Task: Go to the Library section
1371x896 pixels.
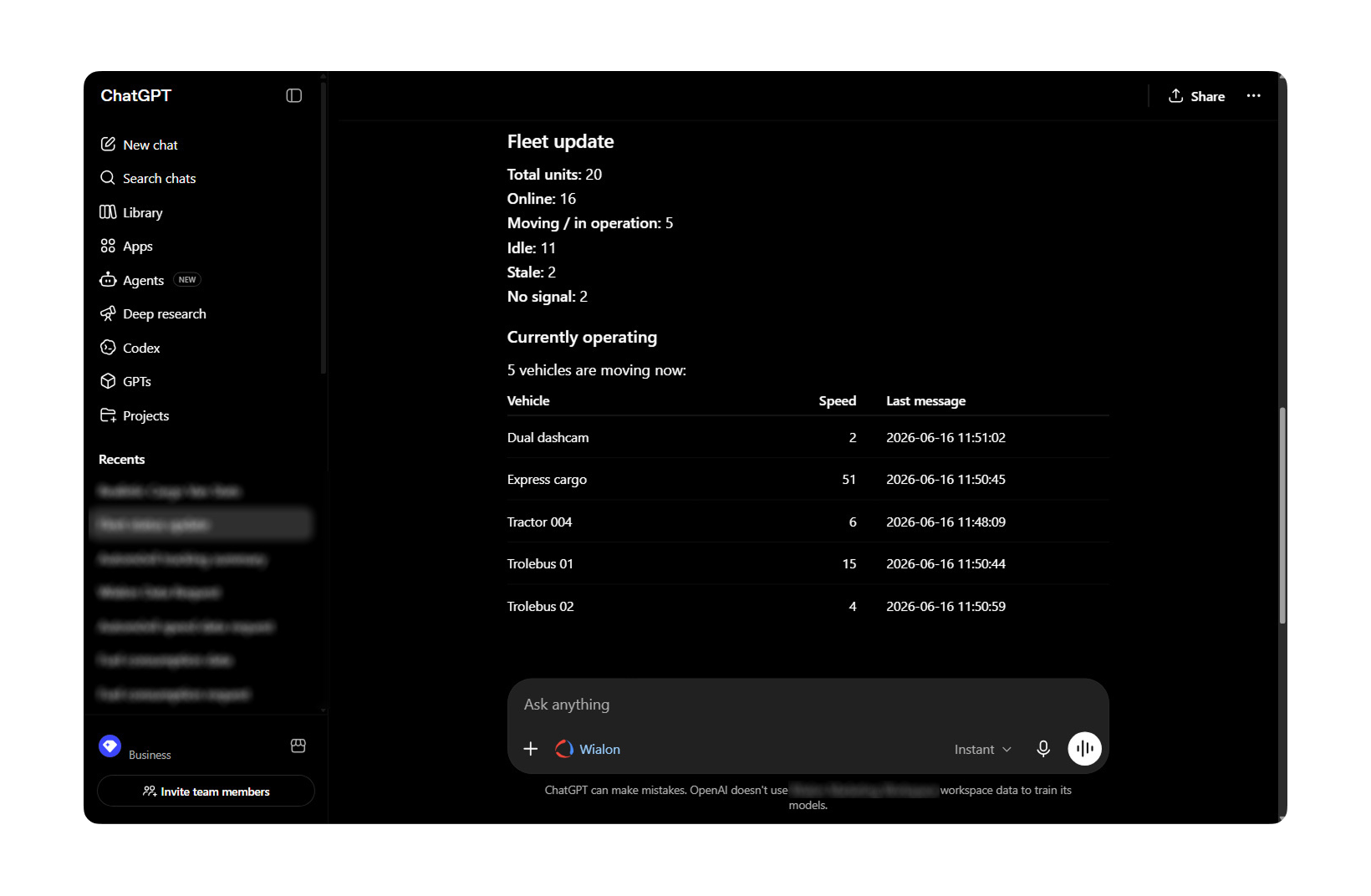Action: [x=143, y=212]
